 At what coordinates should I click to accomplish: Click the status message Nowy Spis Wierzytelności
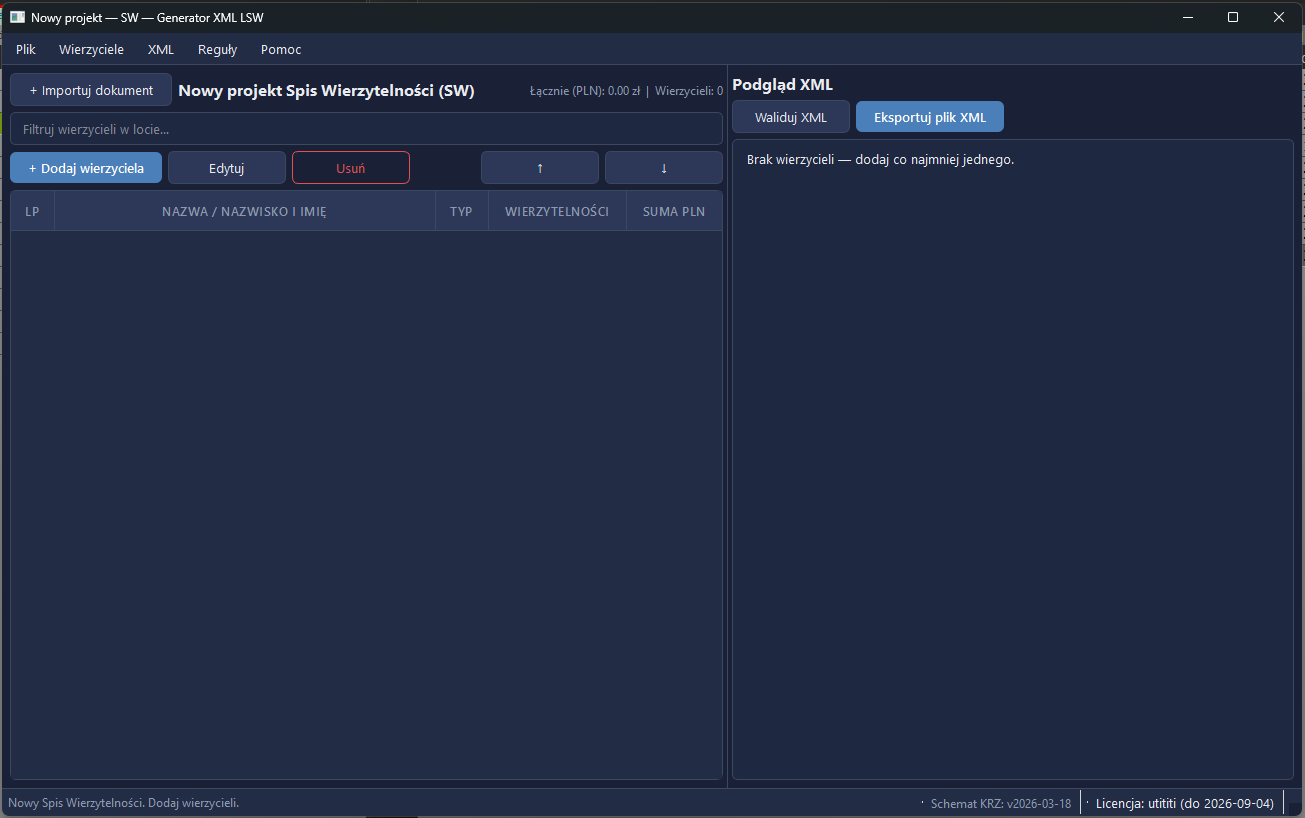(x=124, y=803)
